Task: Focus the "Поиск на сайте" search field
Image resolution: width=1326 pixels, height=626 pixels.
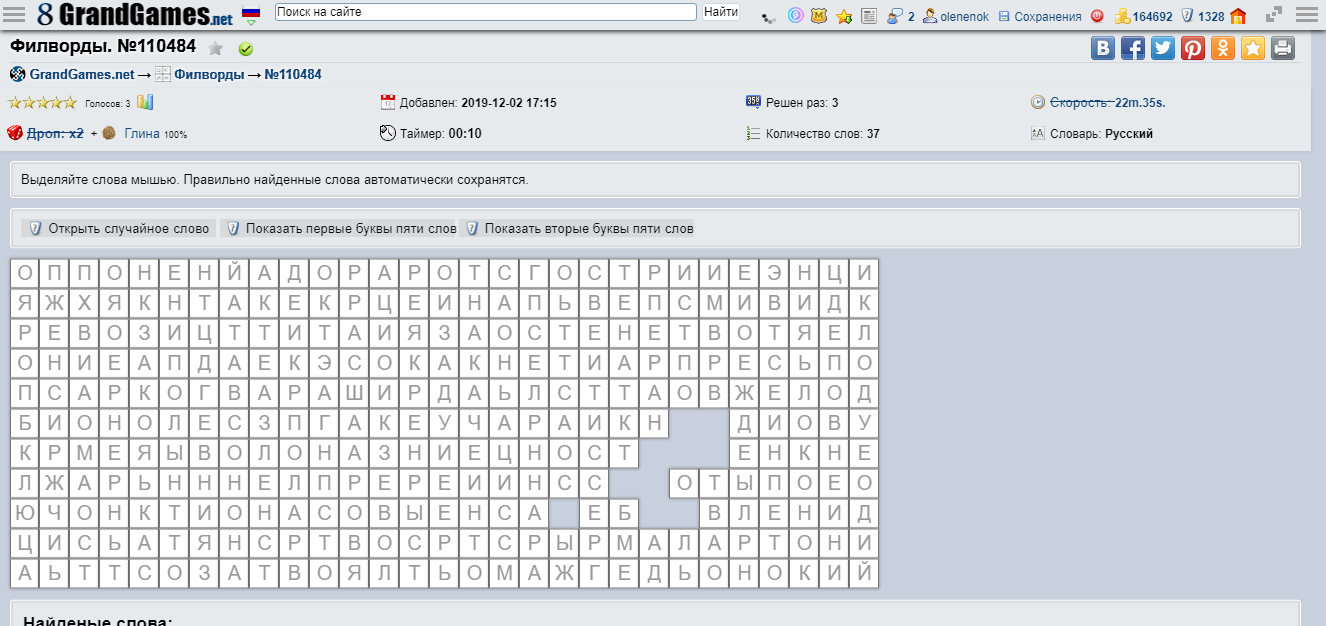Action: pos(485,12)
